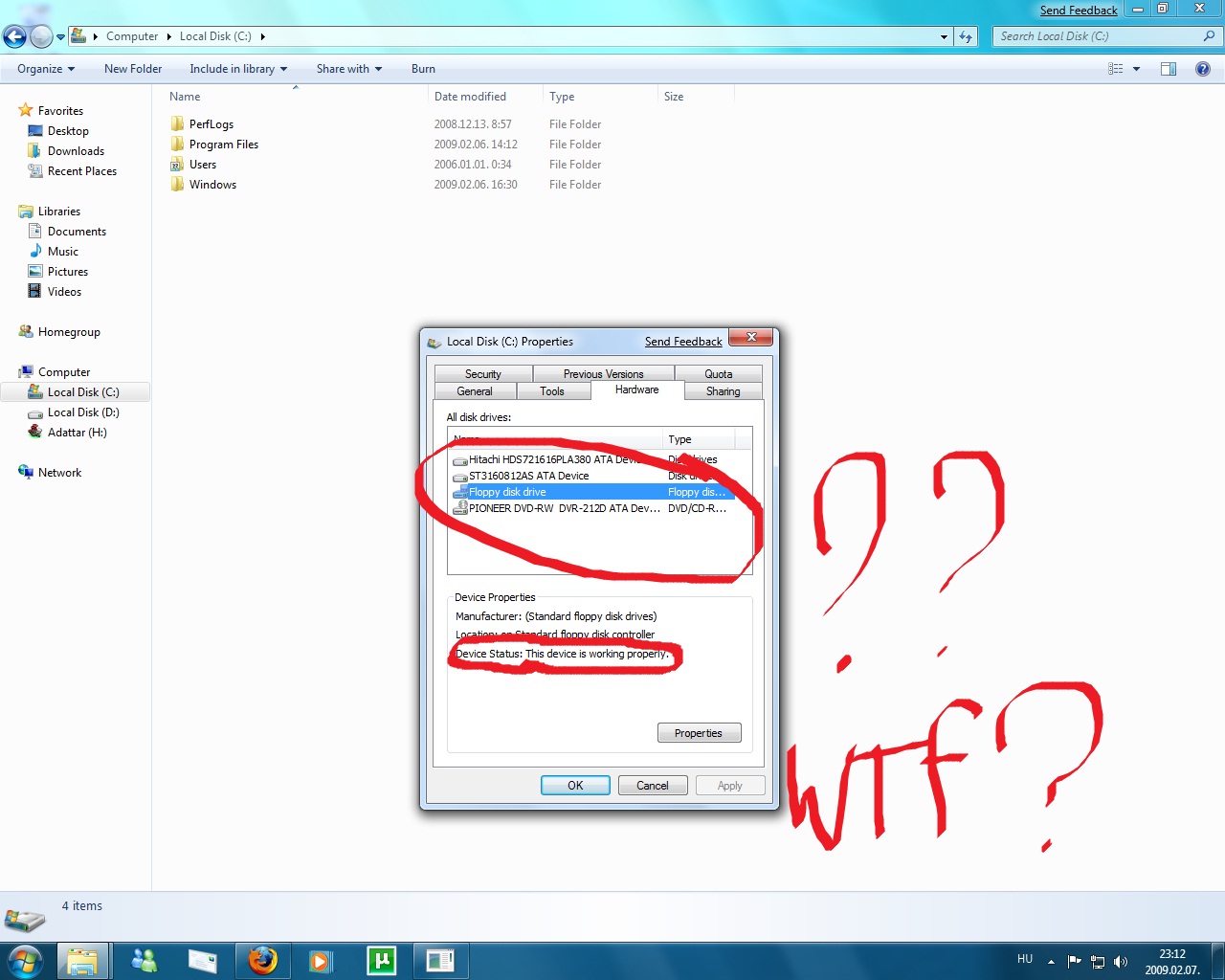Image resolution: width=1225 pixels, height=980 pixels.
Task: Select the PerfLogs folder
Action: [x=212, y=124]
